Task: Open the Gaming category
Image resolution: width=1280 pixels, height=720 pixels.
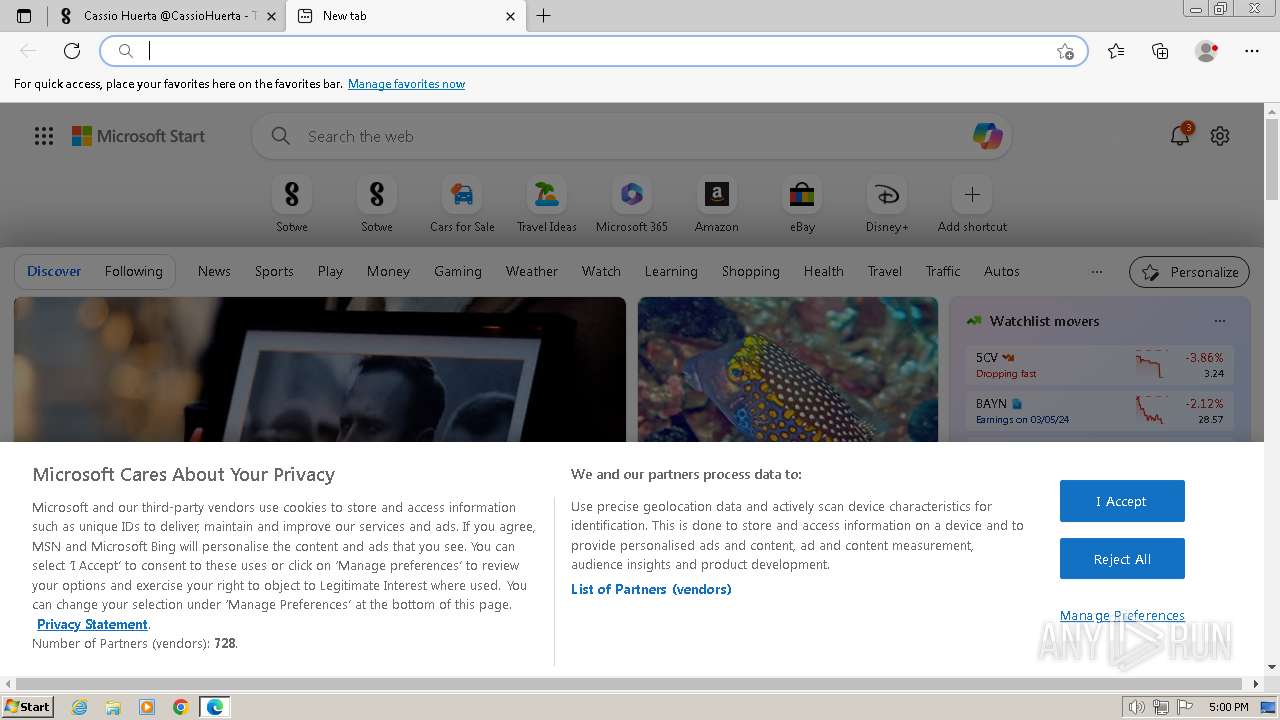Action: pos(458,271)
